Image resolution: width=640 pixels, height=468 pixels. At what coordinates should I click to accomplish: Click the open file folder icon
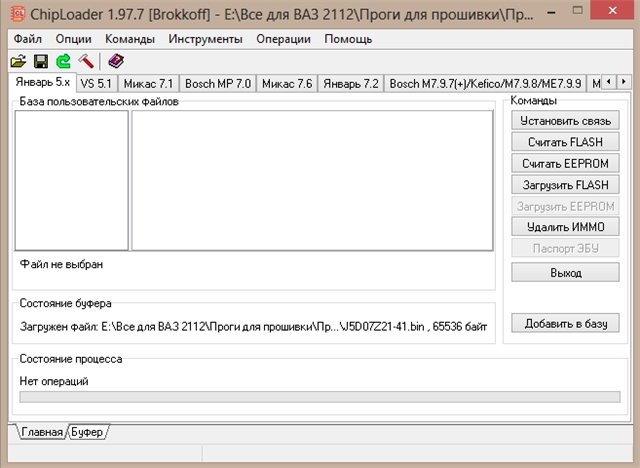coord(18,62)
